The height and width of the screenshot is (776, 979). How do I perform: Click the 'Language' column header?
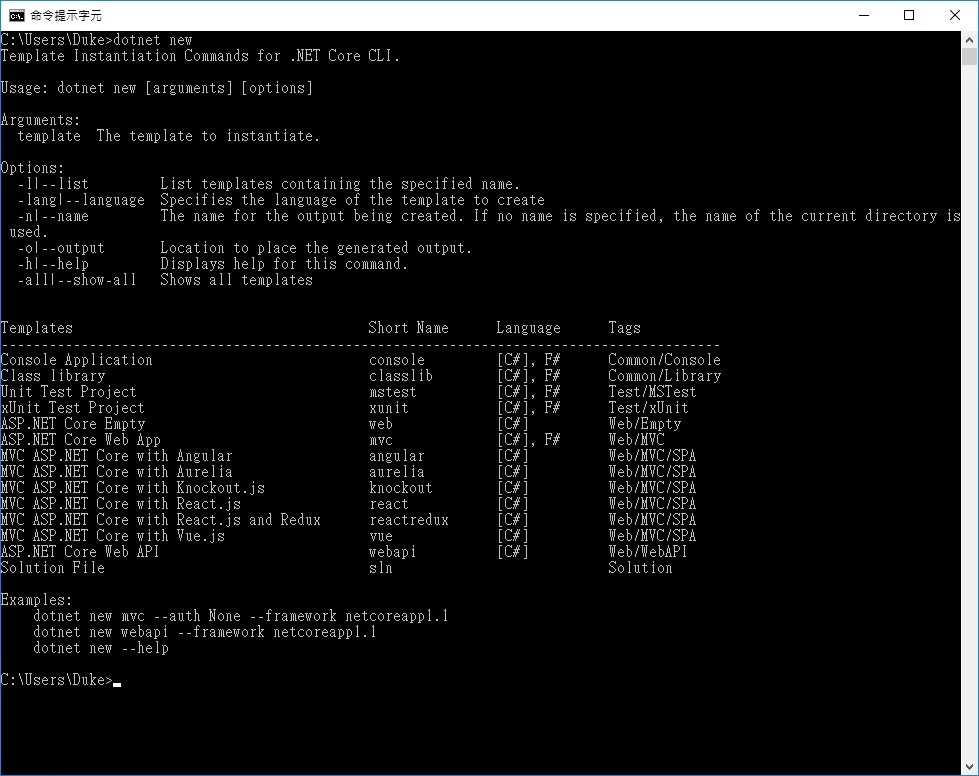pos(528,328)
